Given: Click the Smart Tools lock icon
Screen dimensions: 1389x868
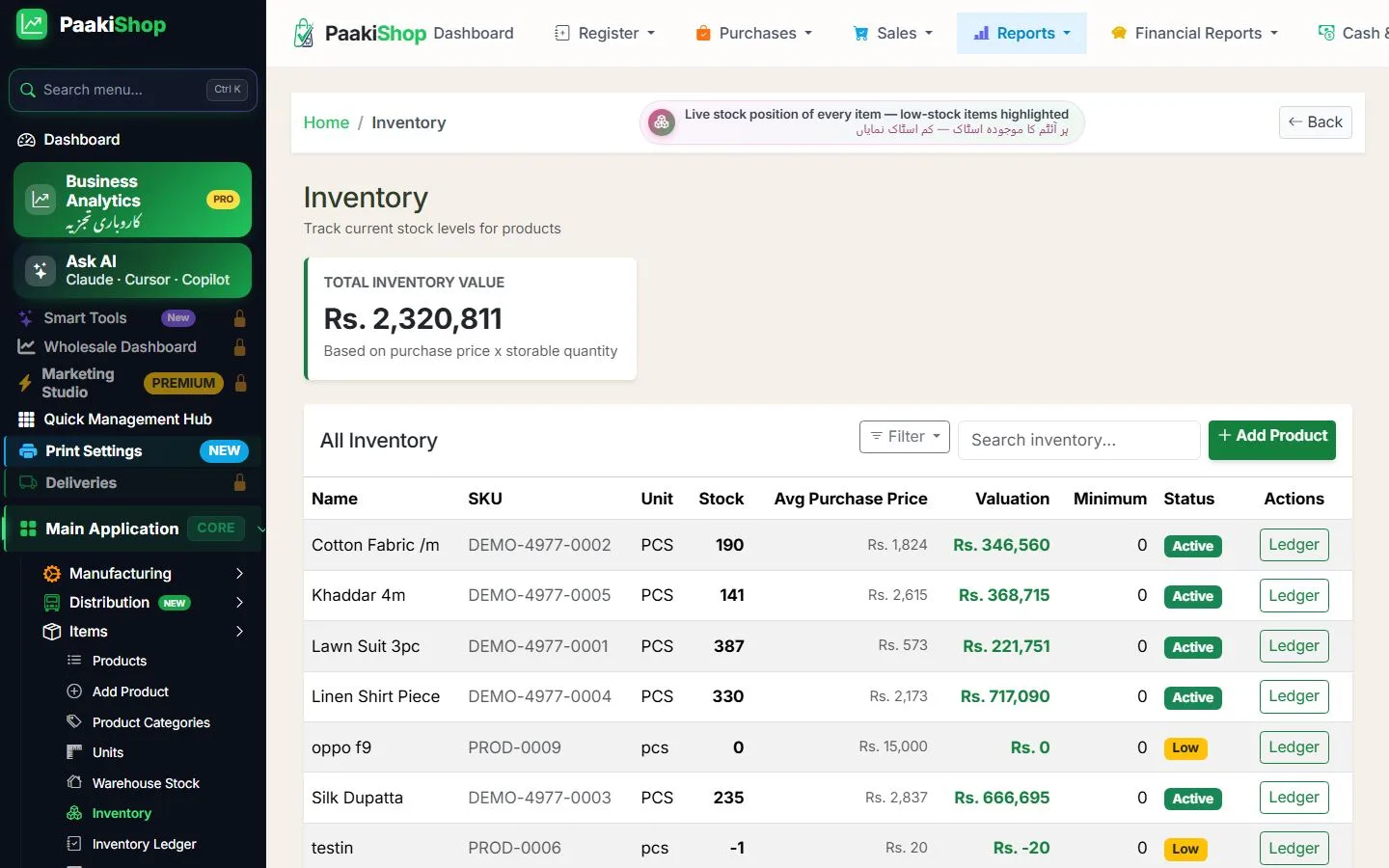Looking at the screenshot, I should click(240, 318).
